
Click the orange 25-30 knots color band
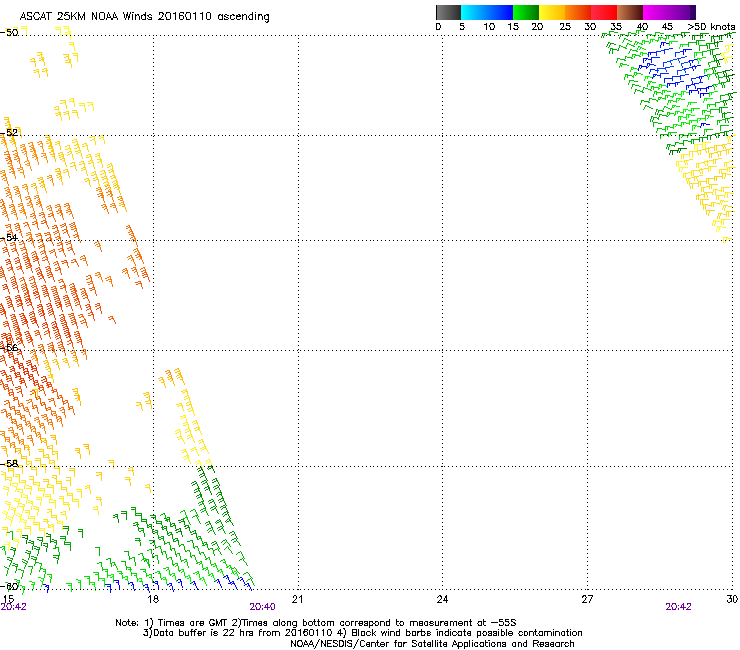(578, 12)
